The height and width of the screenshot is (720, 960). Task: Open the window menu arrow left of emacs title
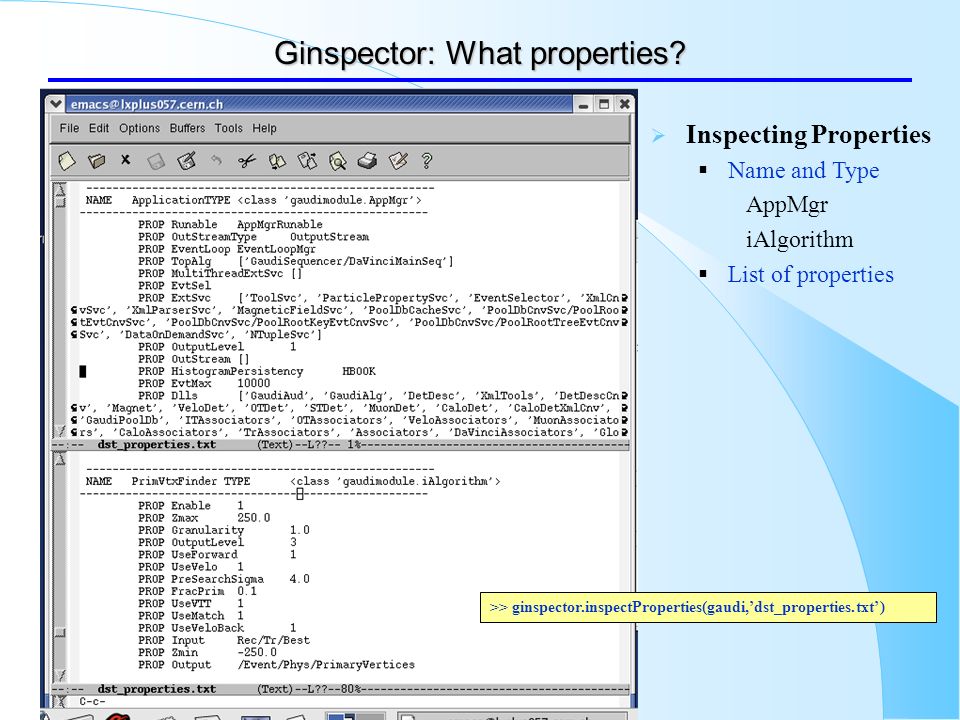click(x=56, y=104)
